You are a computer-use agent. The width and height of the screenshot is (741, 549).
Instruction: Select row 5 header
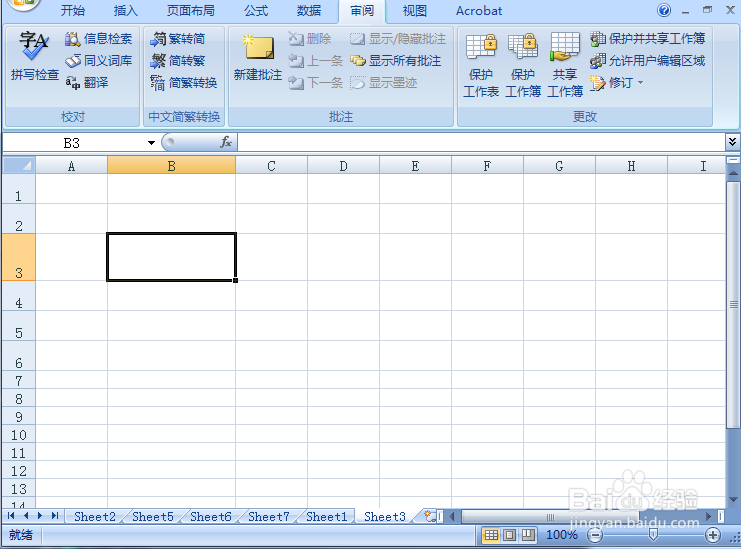[x=18, y=326]
